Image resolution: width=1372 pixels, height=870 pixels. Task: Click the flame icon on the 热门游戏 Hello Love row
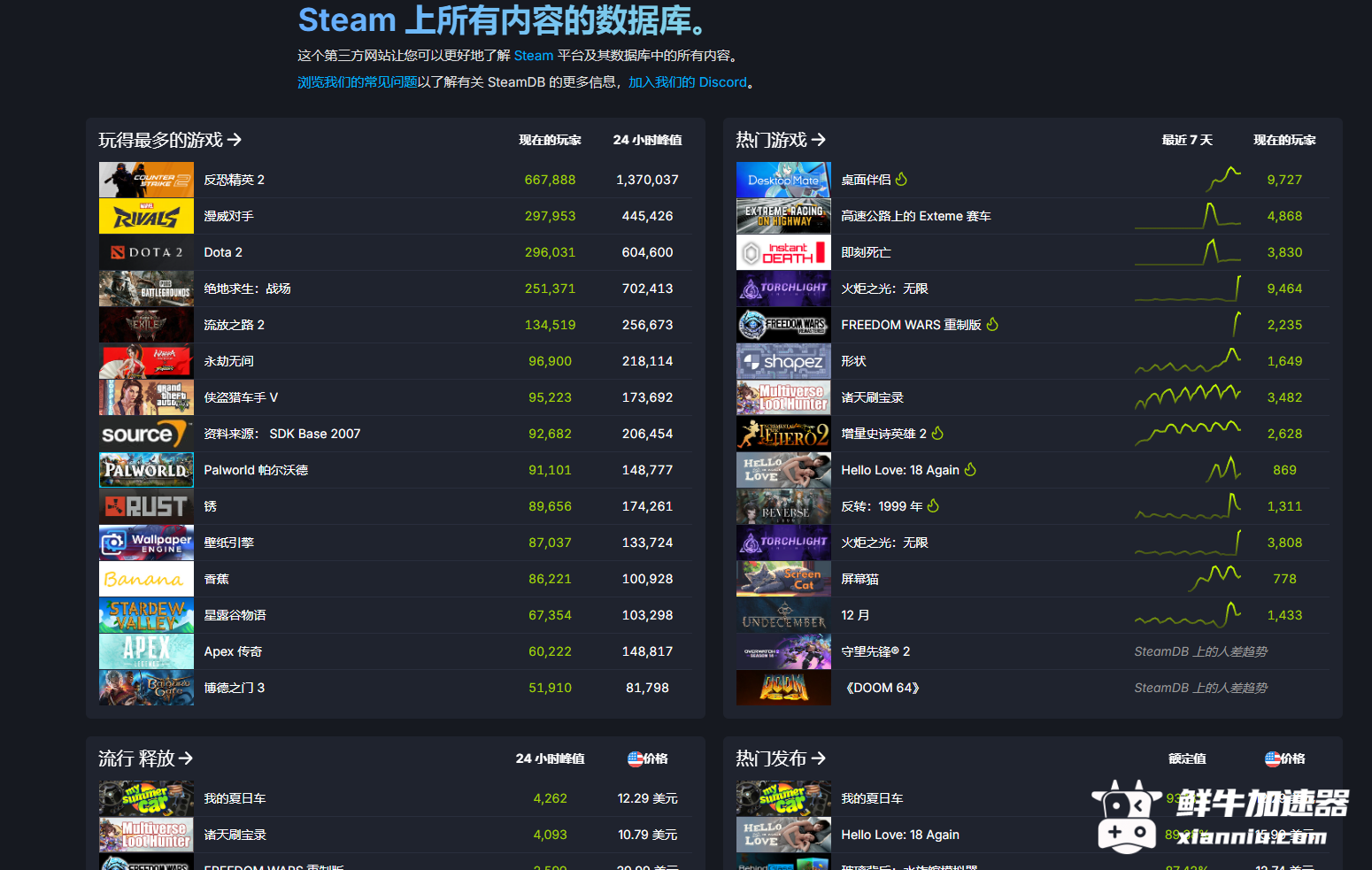[970, 469]
